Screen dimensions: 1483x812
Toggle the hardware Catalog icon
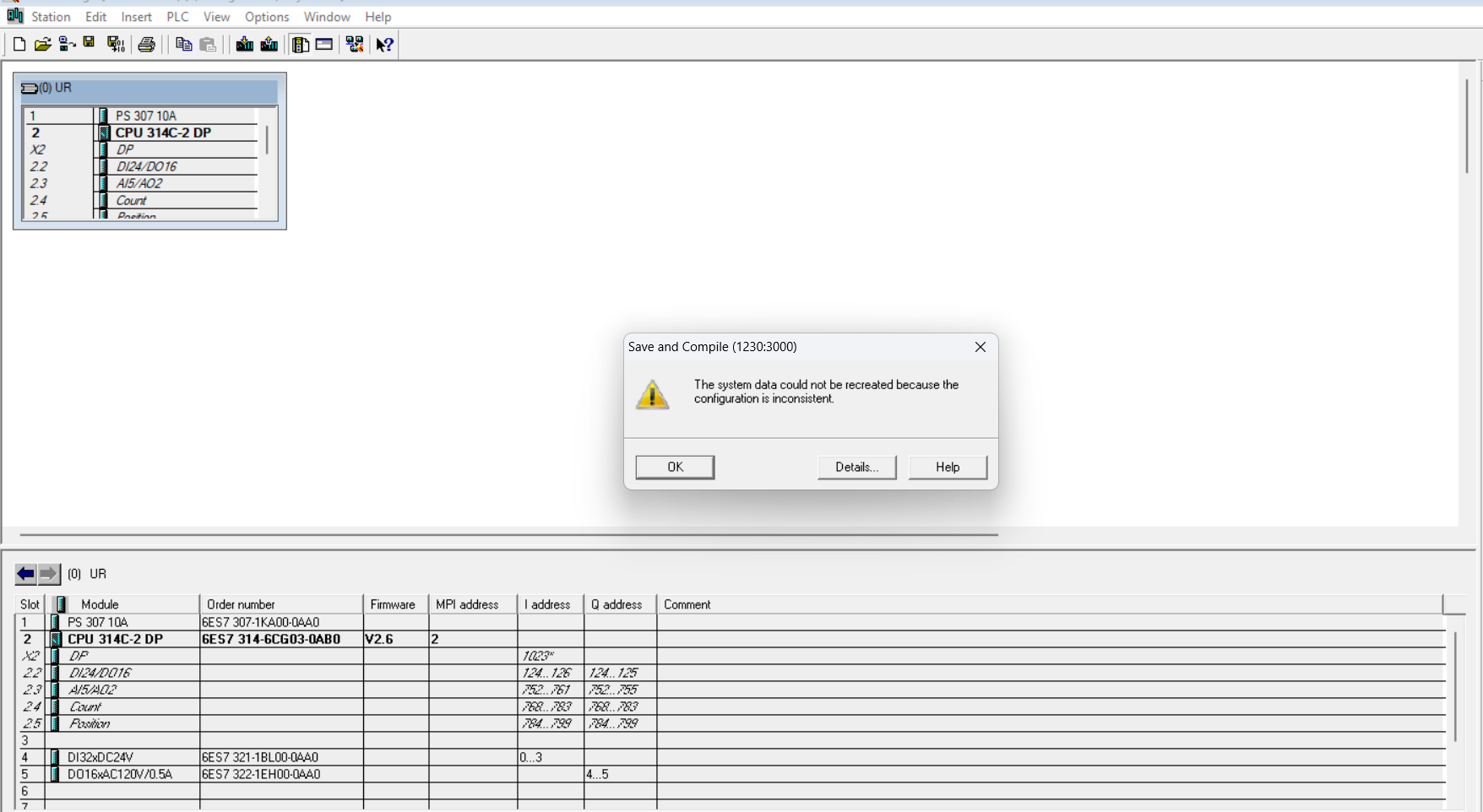(x=301, y=45)
